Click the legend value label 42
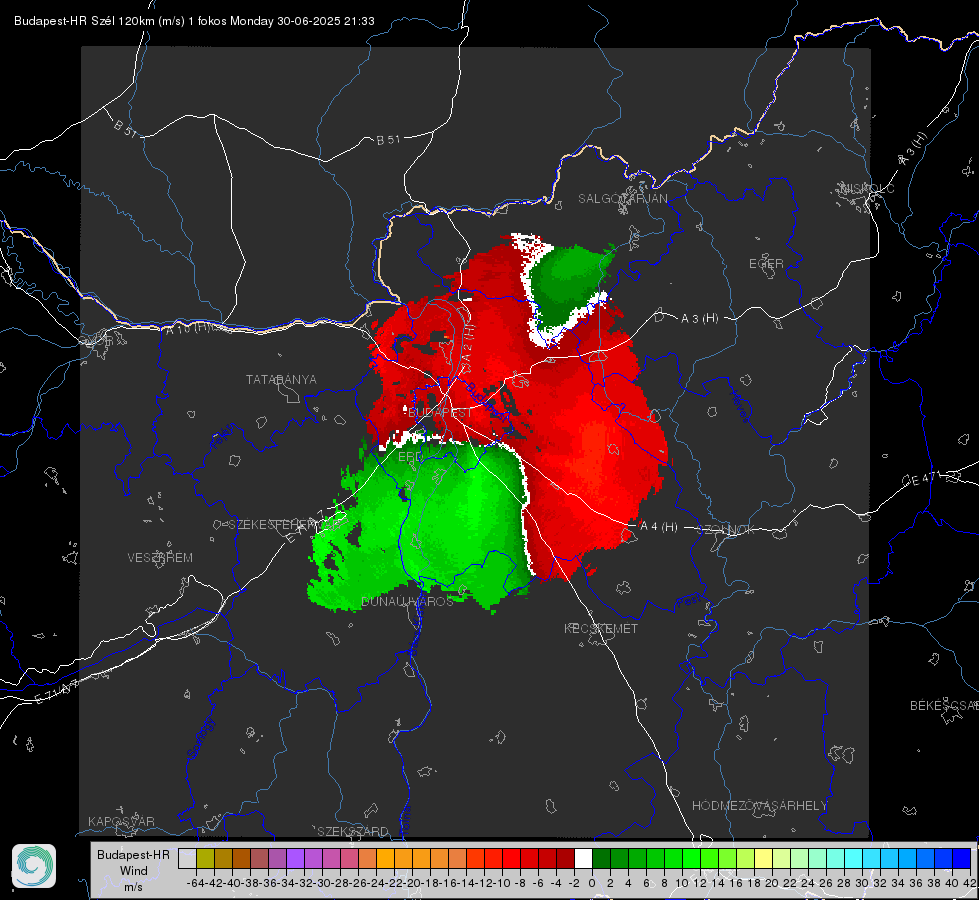The image size is (979, 900). (x=969, y=883)
